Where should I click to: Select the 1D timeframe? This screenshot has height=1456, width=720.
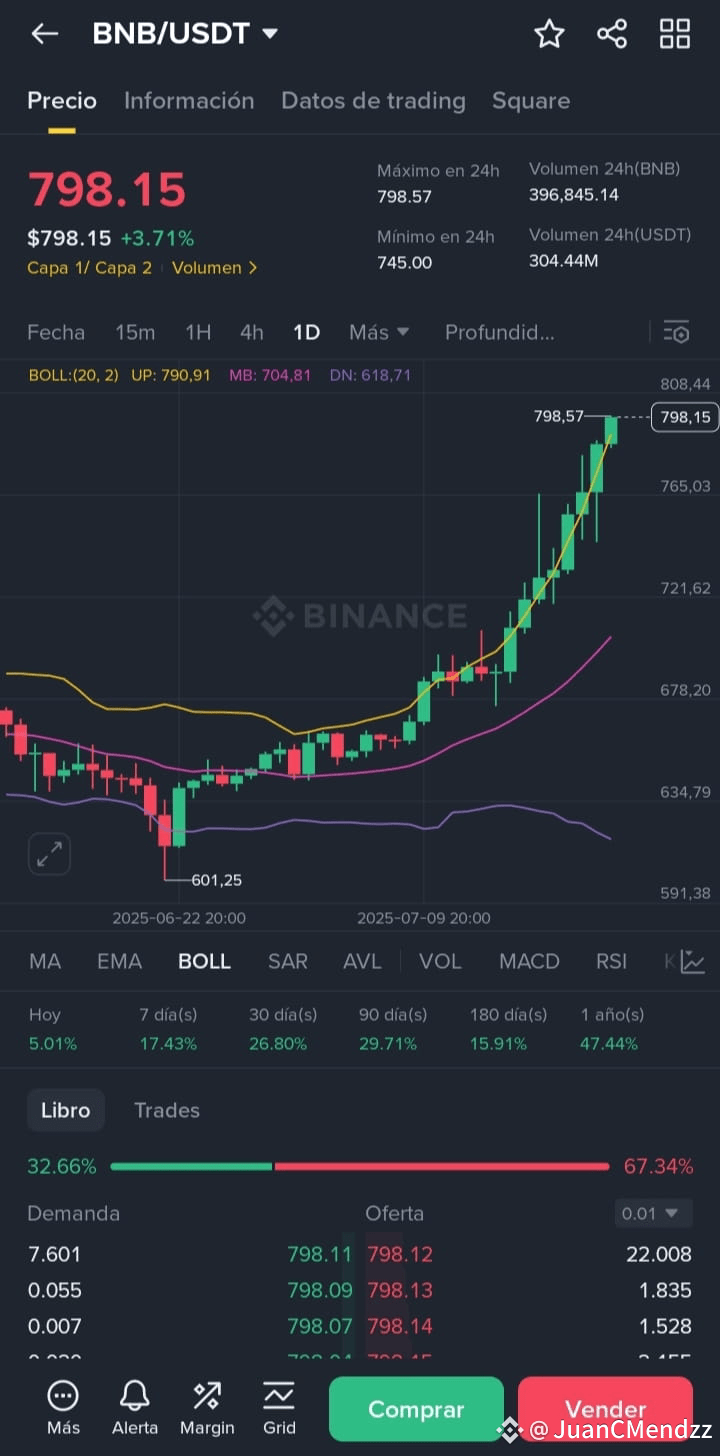point(306,332)
